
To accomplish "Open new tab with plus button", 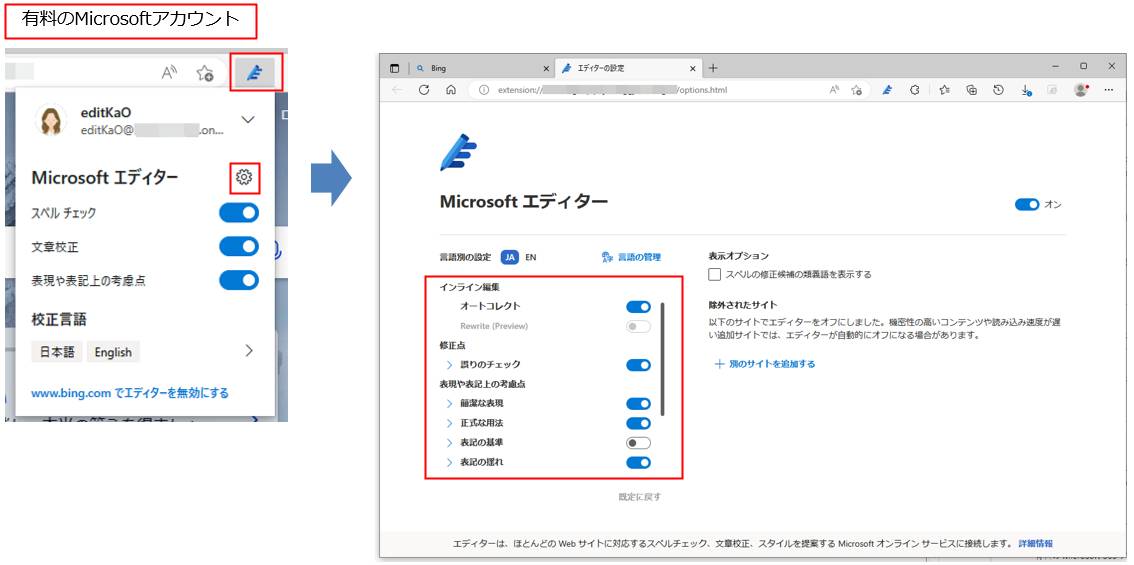I will click(713, 68).
